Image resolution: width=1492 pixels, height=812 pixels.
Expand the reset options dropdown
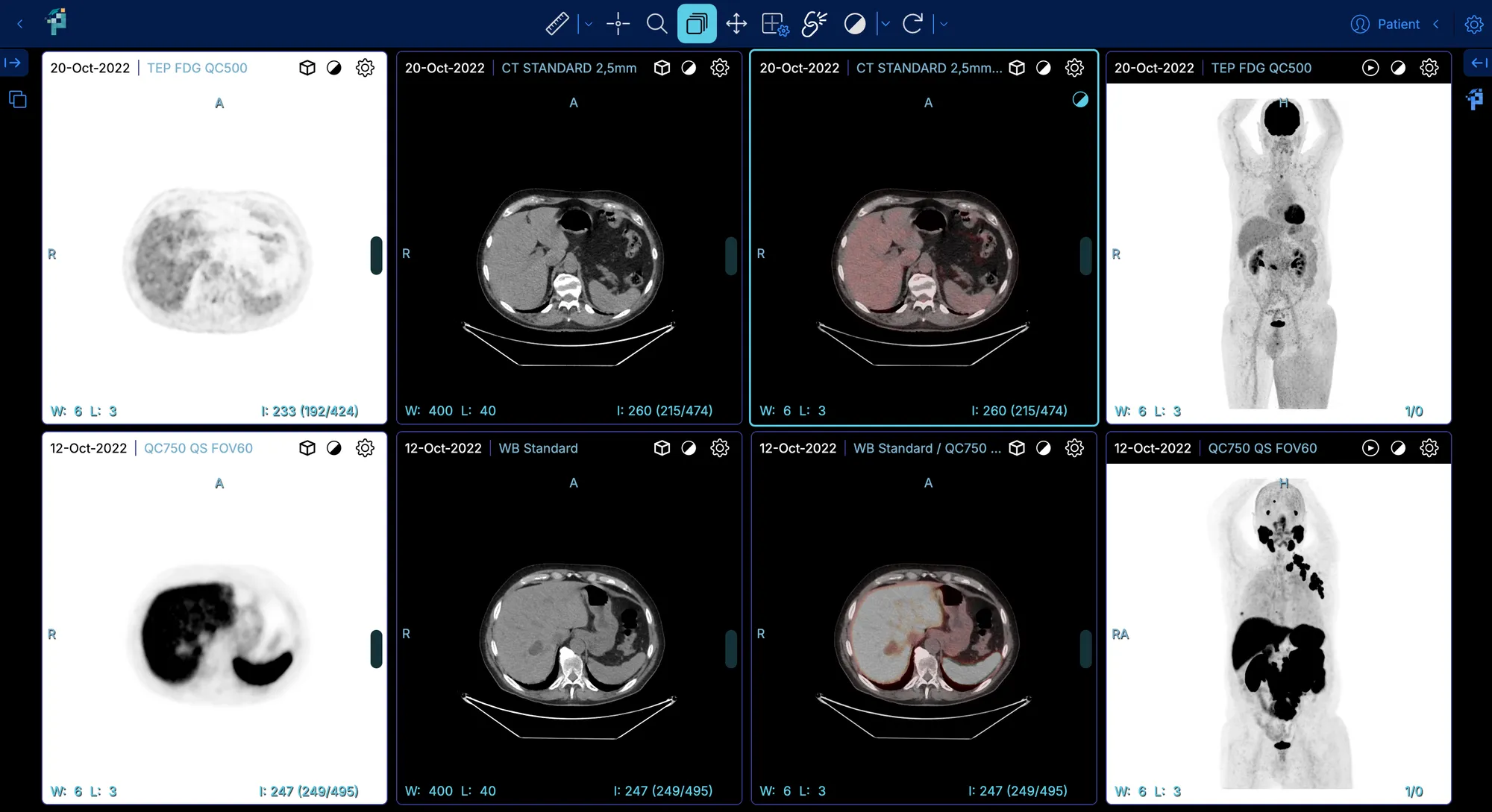coord(944,24)
